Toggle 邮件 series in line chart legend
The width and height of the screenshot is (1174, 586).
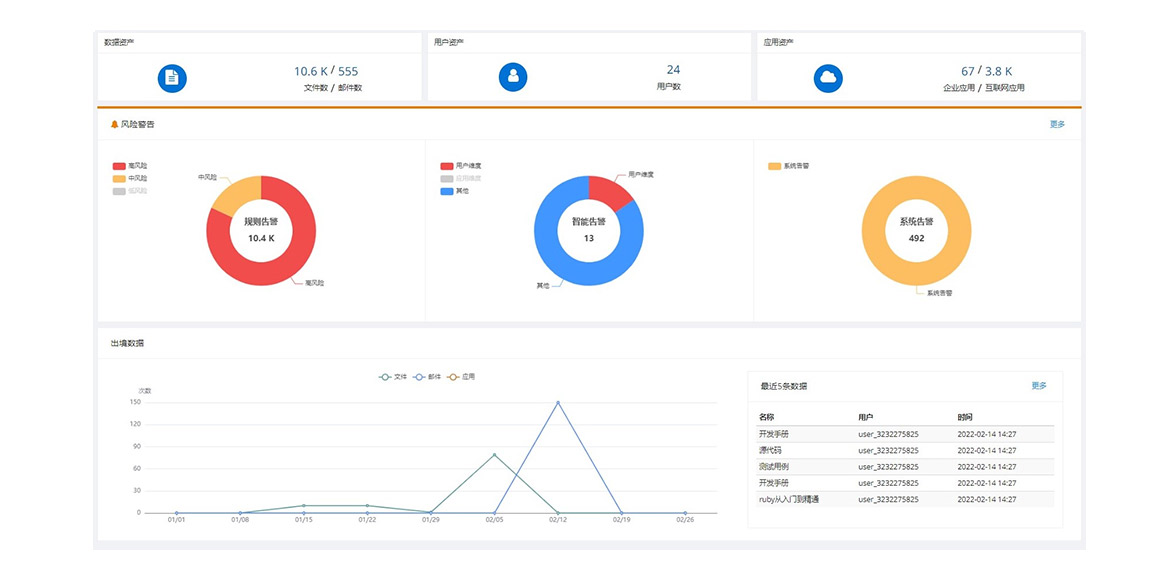[x=427, y=377]
